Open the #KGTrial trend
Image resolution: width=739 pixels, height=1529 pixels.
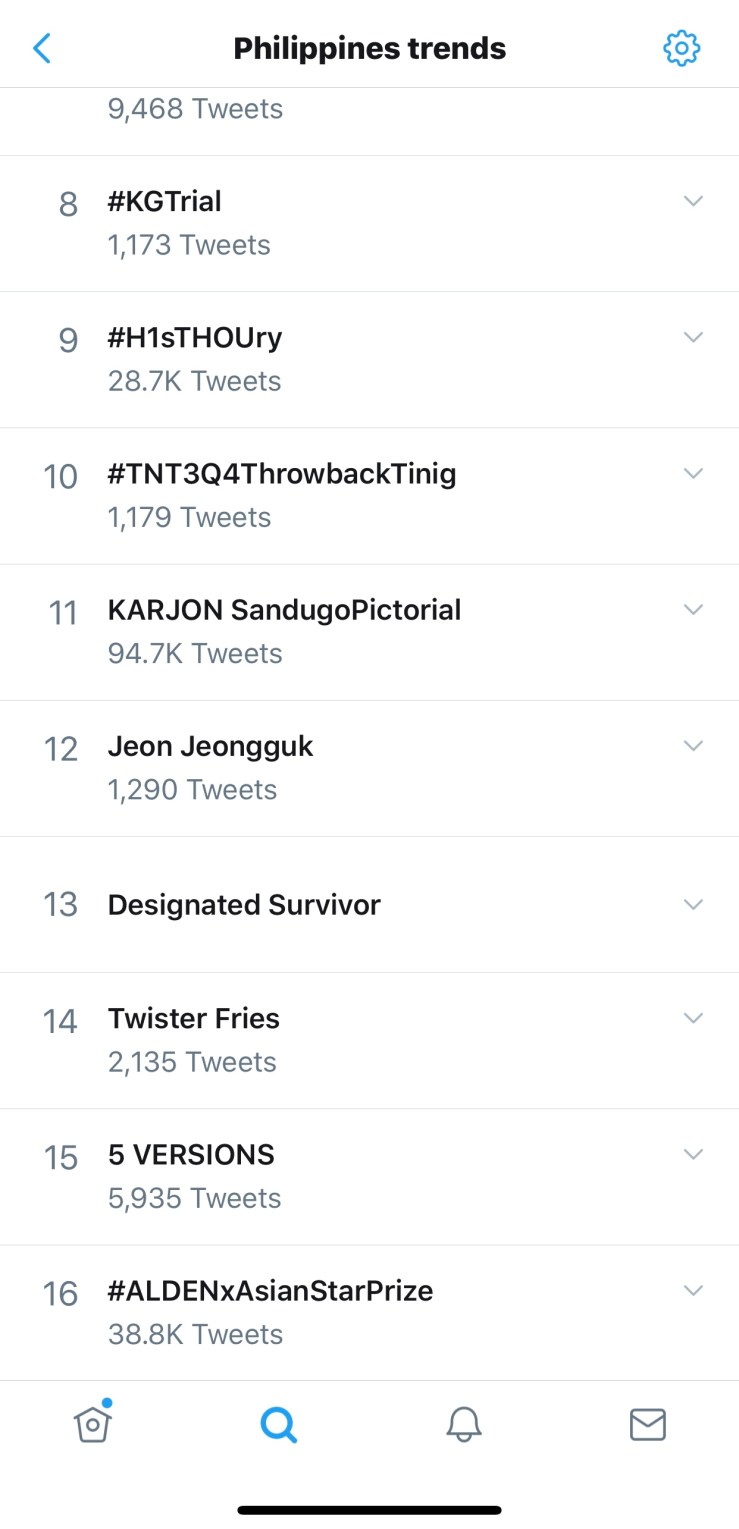tap(165, 202)
